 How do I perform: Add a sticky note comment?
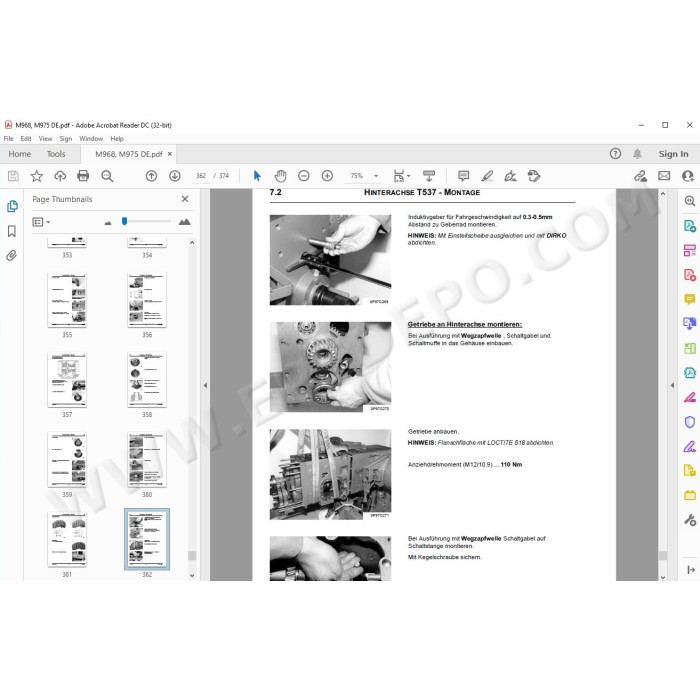pyautogui.click(x=463, y=176)
